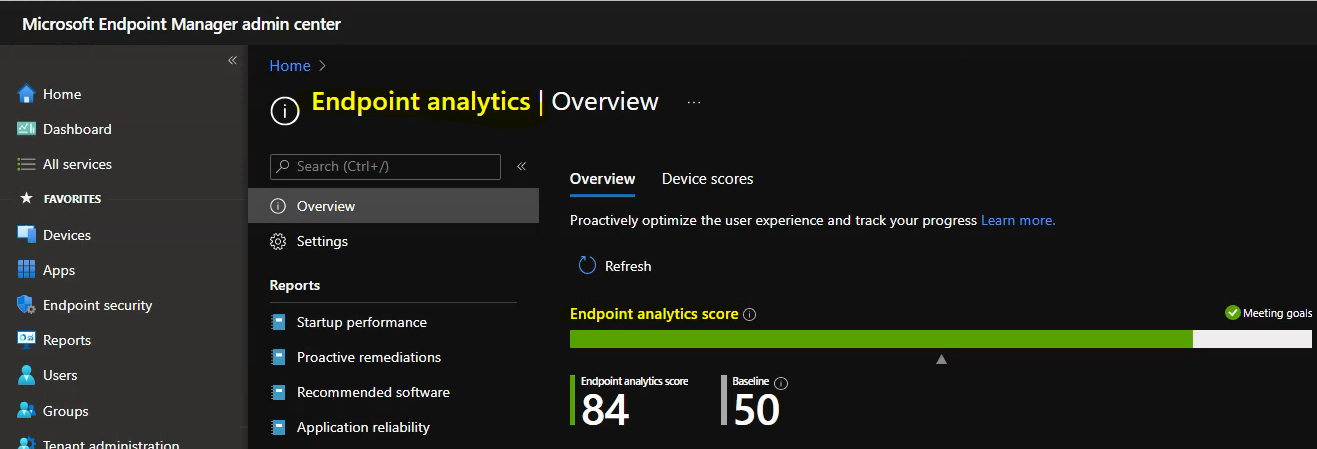Click the Refresh circular arrow icon
Image resolution: width=1317 pixels, height=449 pixels.
point(588,266)
